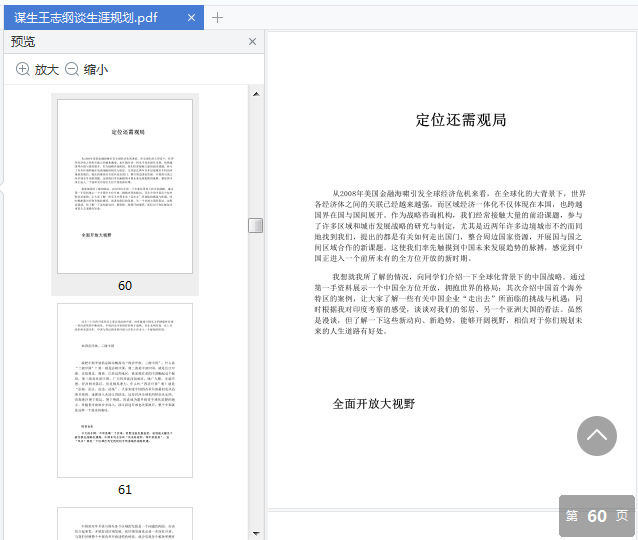
Task: Click paragraph starting 从2008年美国金融海啸
Action: tap(450, 226)
